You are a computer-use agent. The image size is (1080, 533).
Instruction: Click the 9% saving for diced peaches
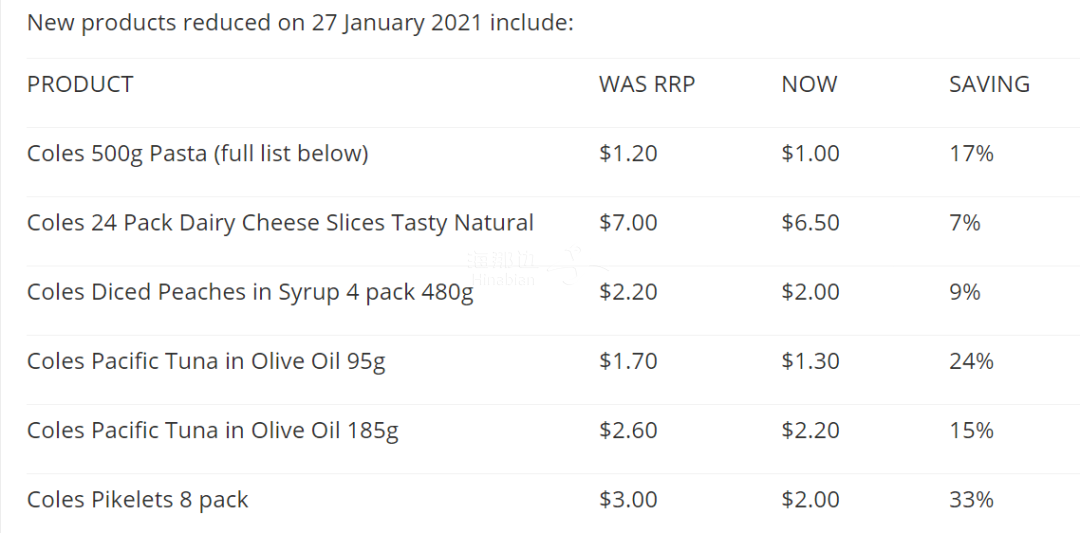[x=965, y=293]
